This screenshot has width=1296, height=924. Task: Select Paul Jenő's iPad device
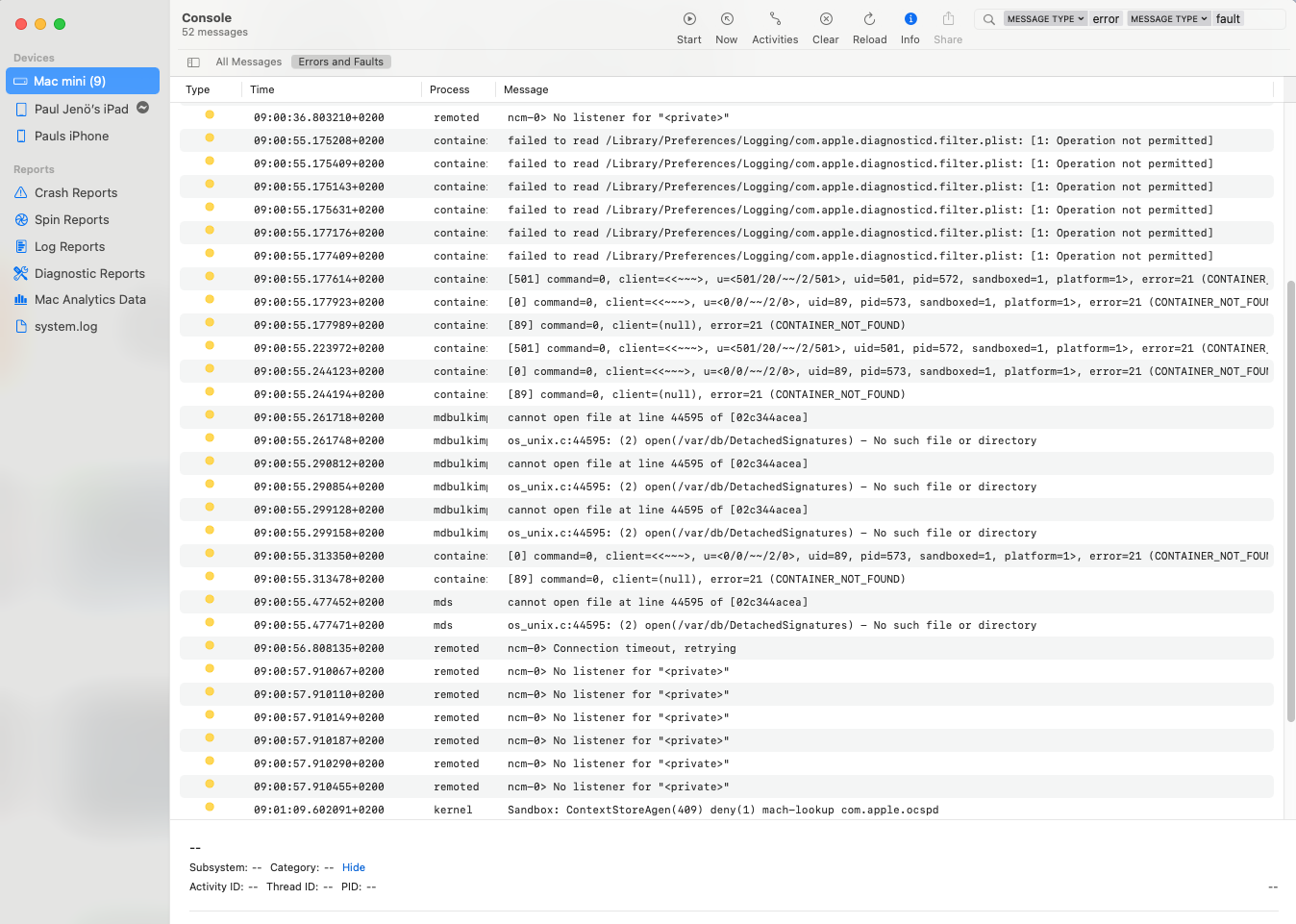82,110
